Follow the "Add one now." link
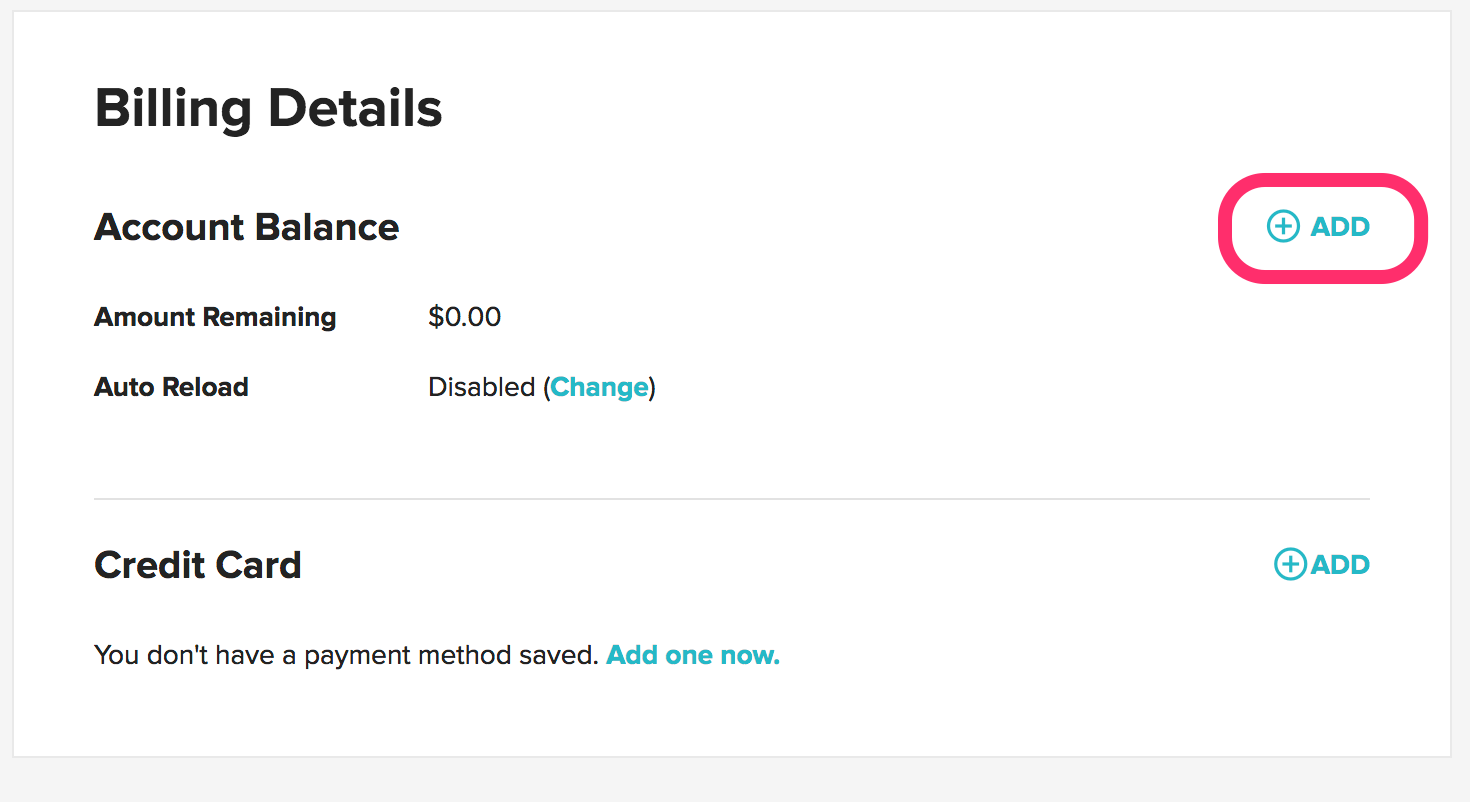The height and width of the screenshot is (802, 1470). 693,656
